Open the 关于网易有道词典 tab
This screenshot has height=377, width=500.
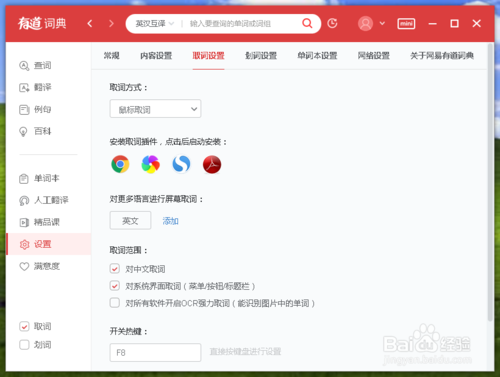[442, 56]
